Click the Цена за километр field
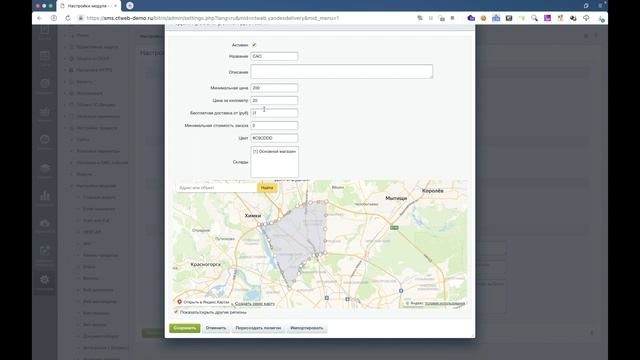Viewport: 640px width, 360px height. pos(274,100)
